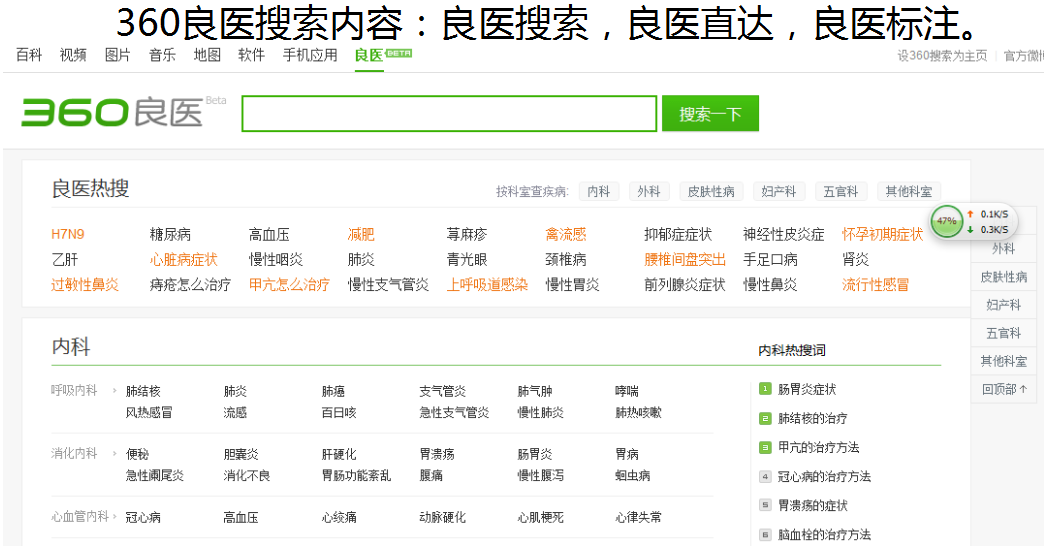
Task: Open hot search 手足口病
Action: (x=770, y=260)
